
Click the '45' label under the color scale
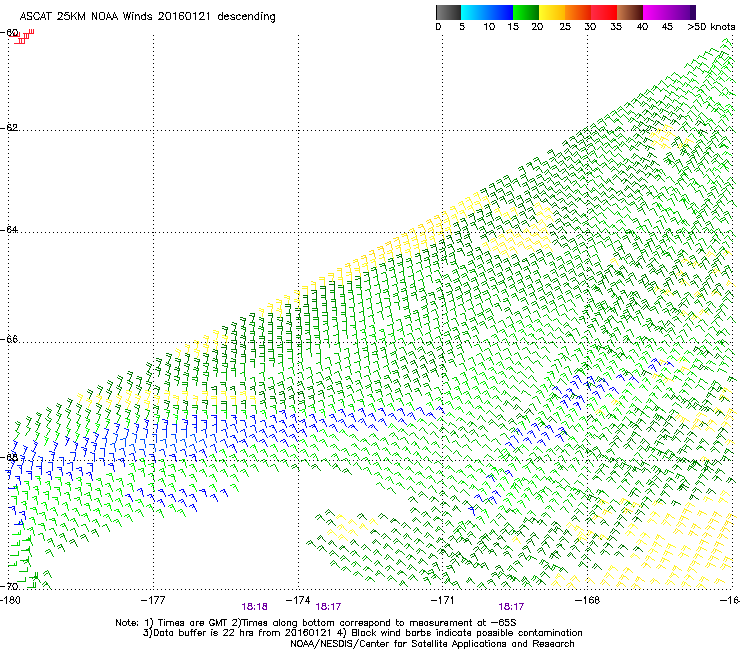667,27
